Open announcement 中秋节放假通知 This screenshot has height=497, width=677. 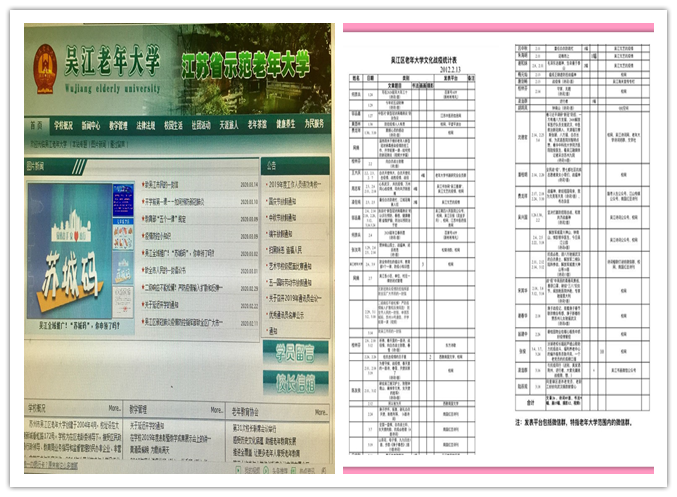click(x=282, y=218)
